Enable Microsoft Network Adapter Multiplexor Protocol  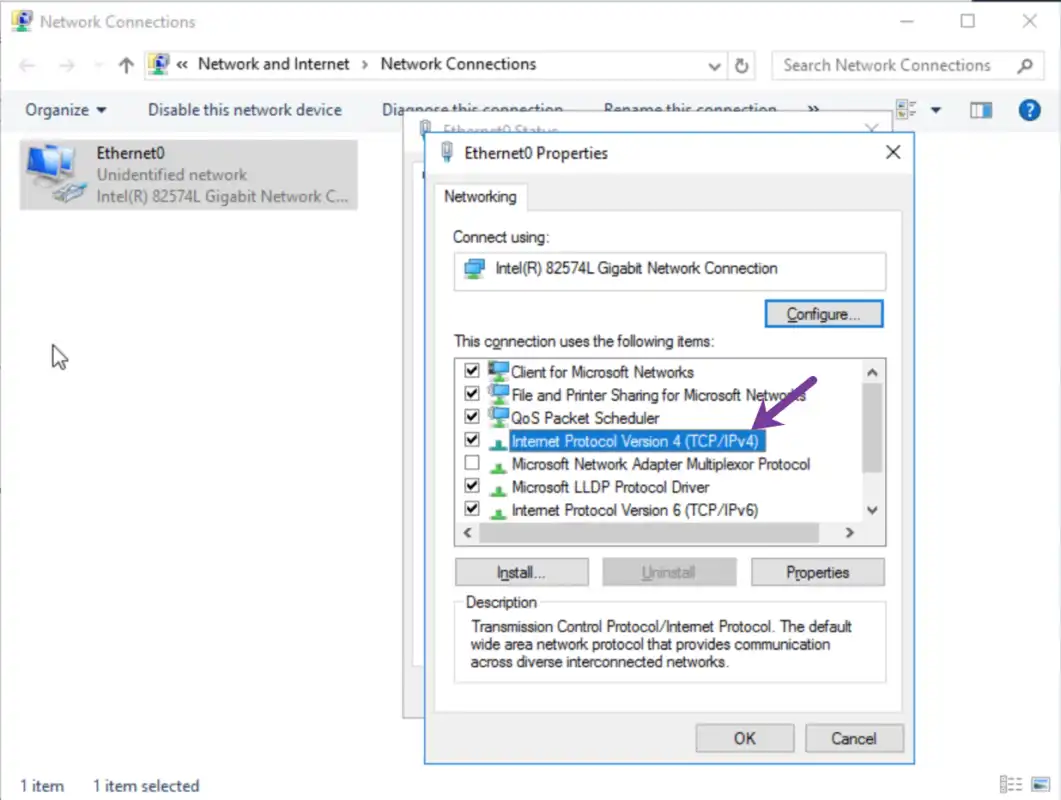point(472,463)
